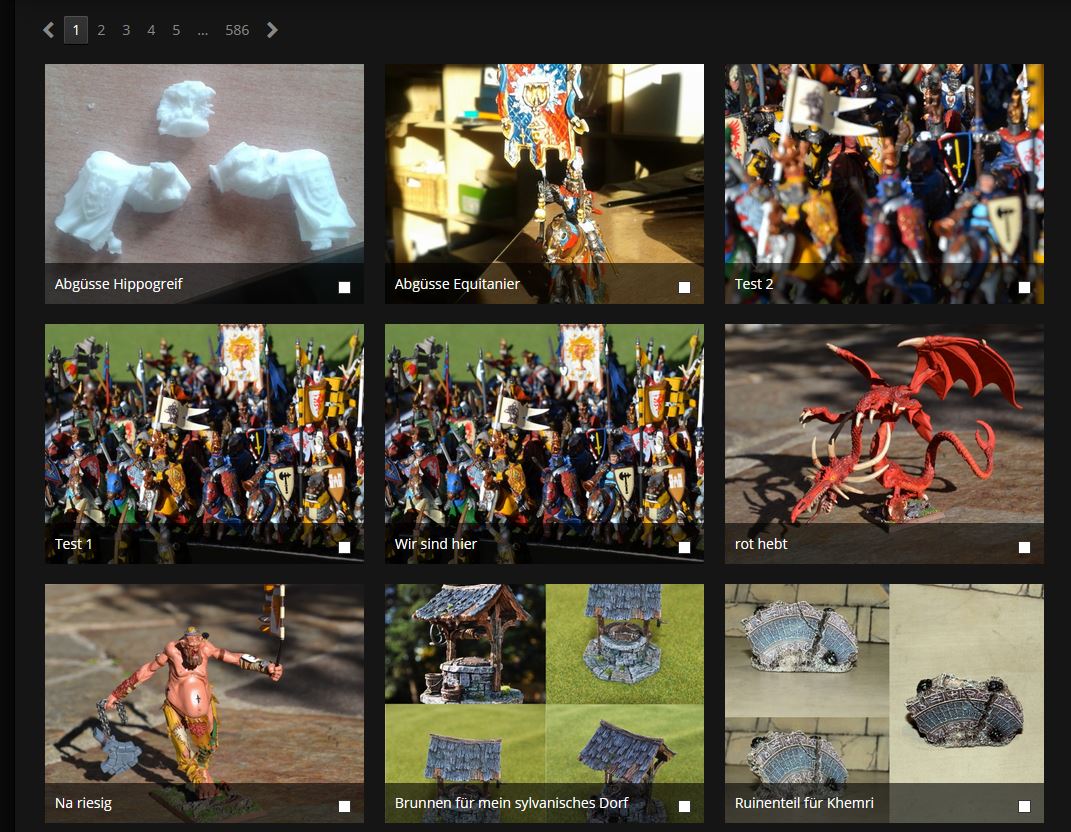The image size is (1071, 832).
Task: Mark the rot hebt image checkbox
Action: [1024, 547]
